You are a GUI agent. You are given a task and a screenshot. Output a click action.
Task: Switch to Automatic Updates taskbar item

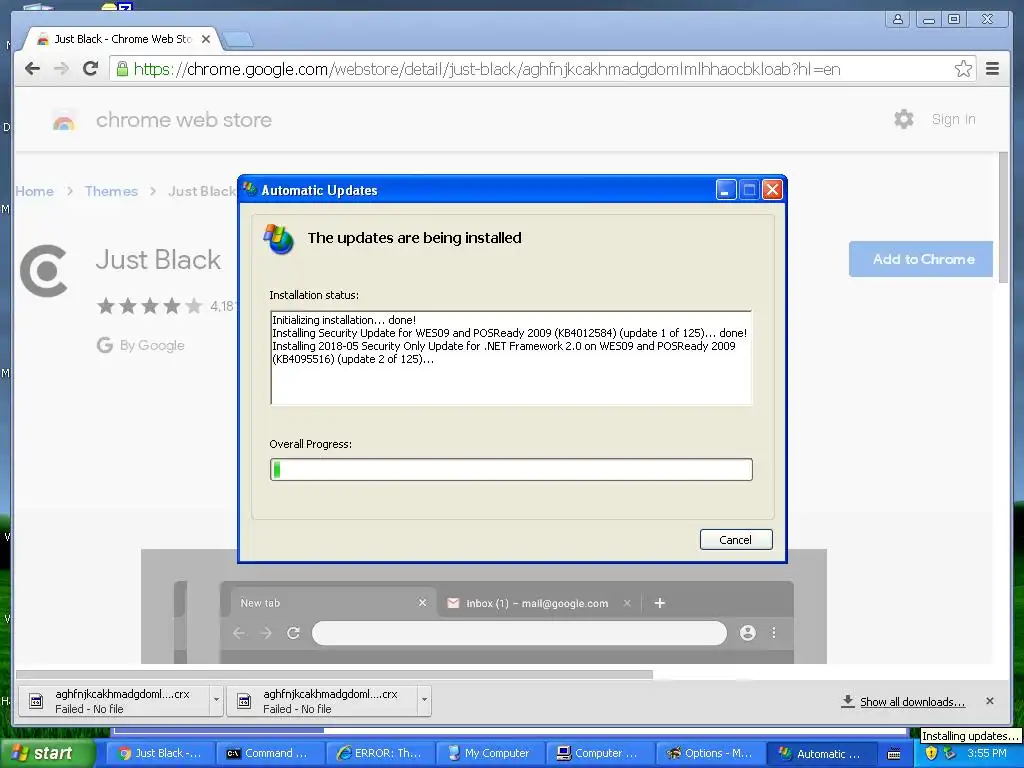[819, 753]
